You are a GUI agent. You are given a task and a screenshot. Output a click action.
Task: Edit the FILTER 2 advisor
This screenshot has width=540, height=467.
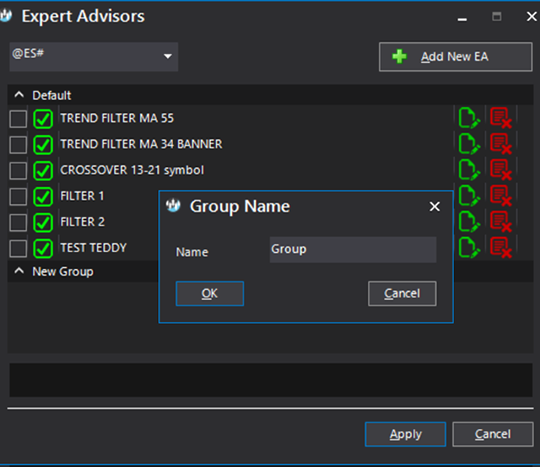click(x=469, y=222)
